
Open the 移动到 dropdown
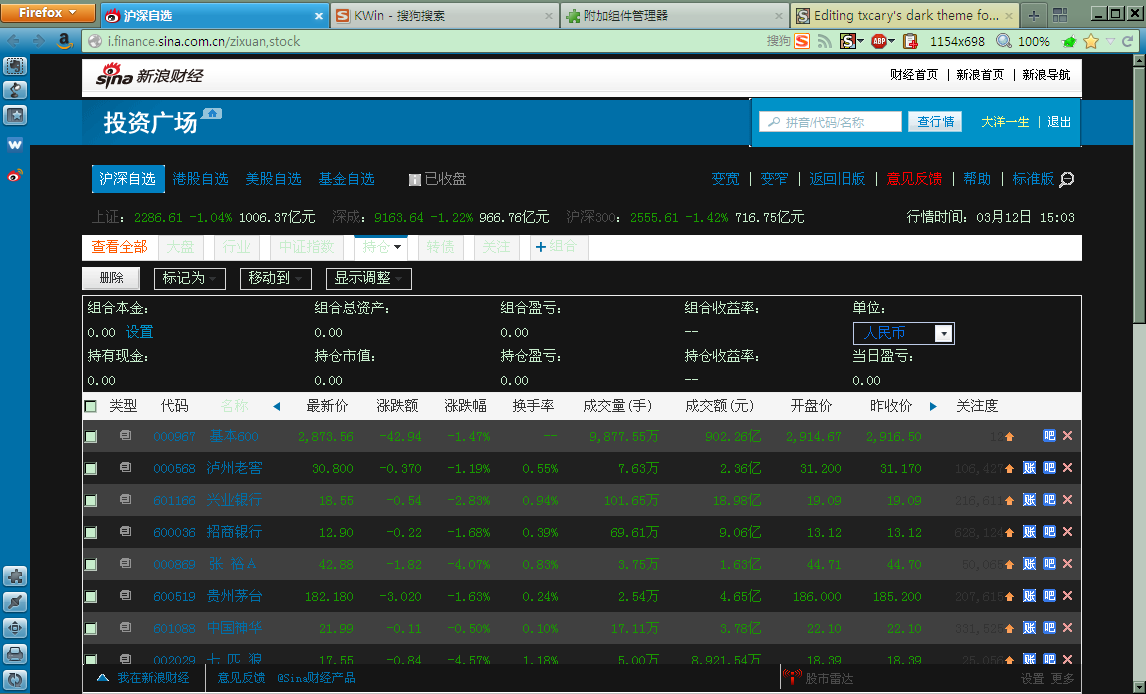[274, 279]
